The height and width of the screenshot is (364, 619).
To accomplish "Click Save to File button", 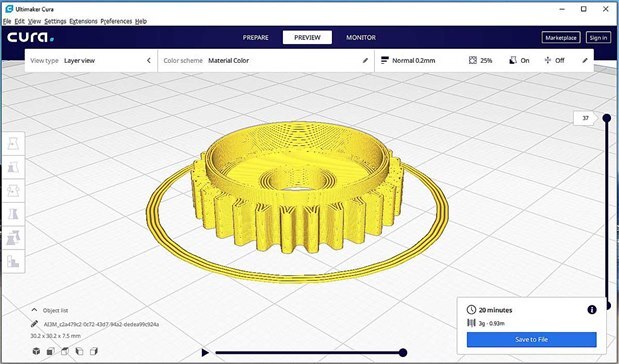I will [x=531, y=340].
